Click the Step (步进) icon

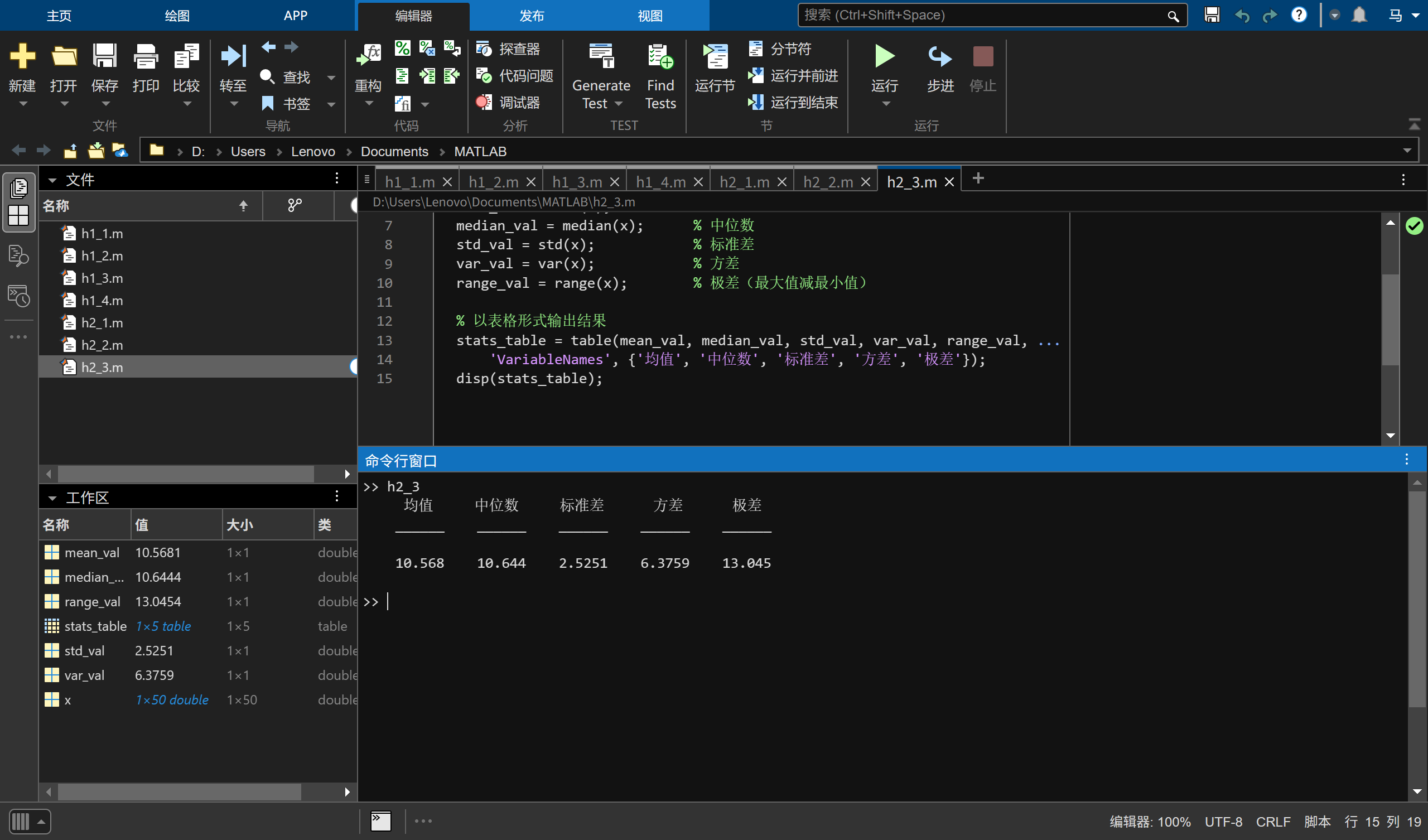[x=940, y=57]
